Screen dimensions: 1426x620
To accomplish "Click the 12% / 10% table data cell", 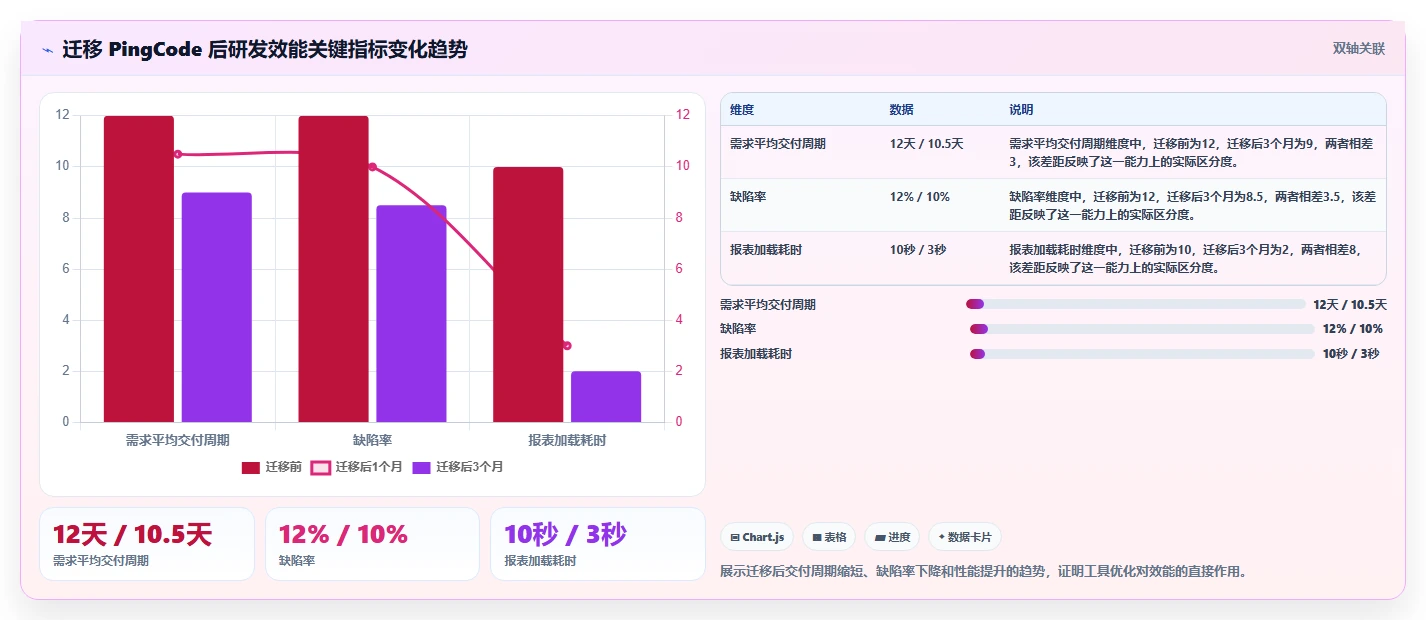I will click(920, 197).
